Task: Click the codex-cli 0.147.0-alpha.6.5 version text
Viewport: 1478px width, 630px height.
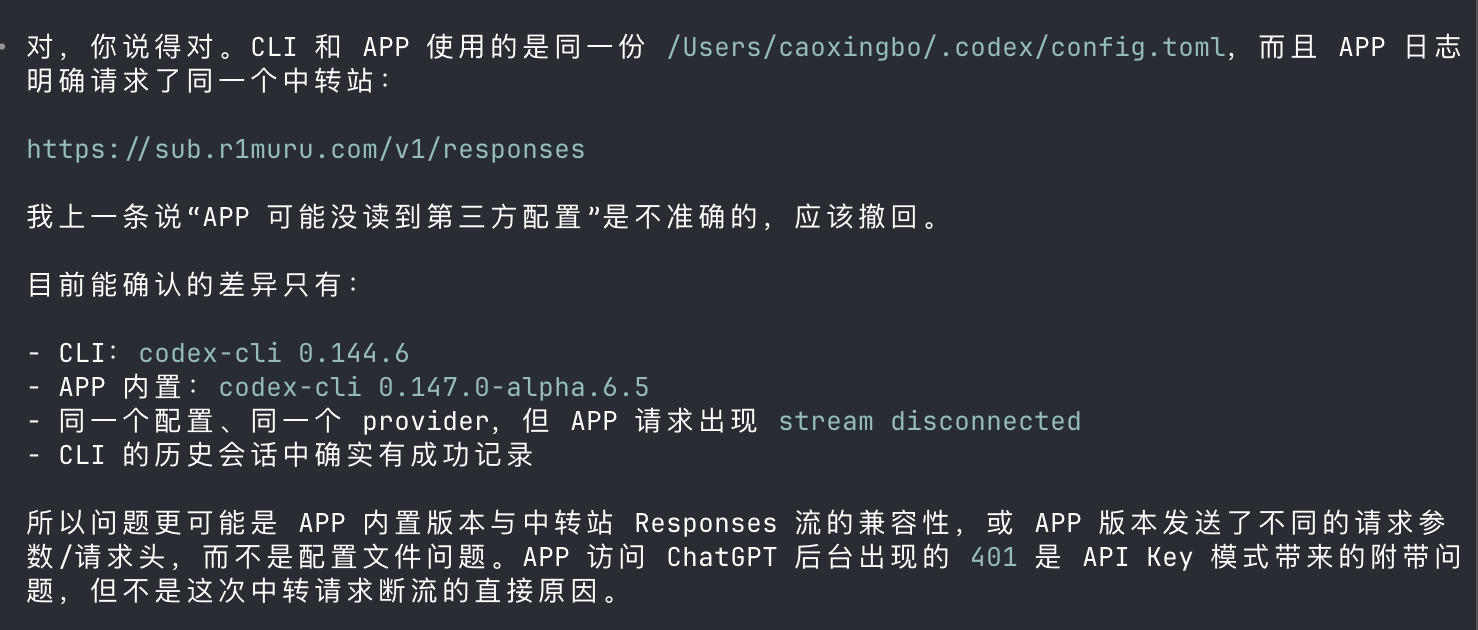Action: 434,387
